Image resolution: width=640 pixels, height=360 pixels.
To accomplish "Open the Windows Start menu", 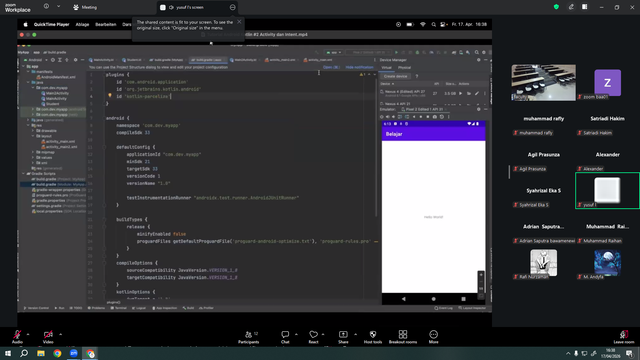I will coord(8,353).
